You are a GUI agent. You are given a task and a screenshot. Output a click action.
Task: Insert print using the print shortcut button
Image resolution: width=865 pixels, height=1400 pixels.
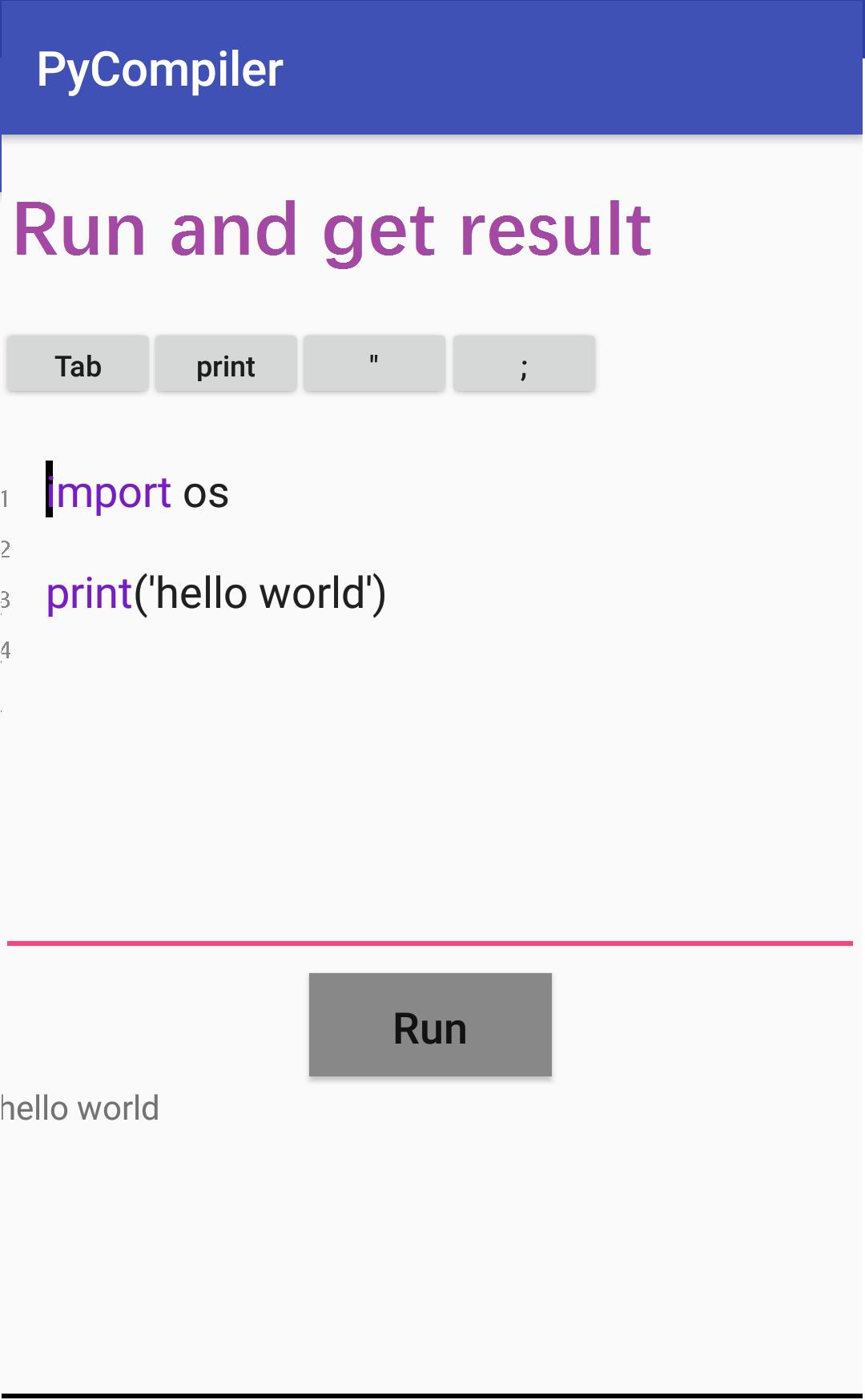[x=226, y=364]
